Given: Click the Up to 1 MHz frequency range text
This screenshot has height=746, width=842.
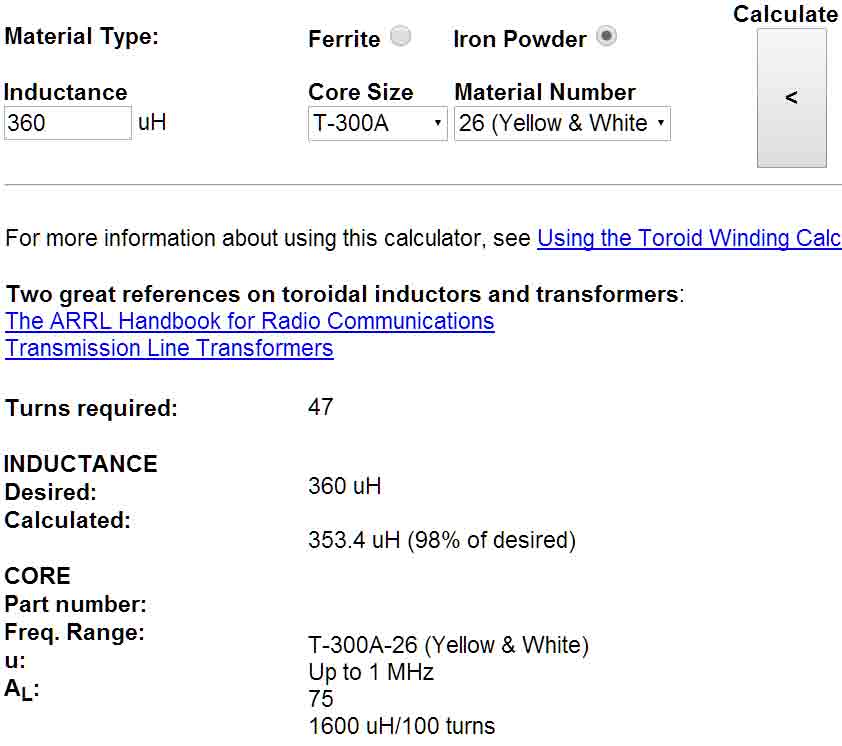Looking at the screenshot, I should [371, 672].
